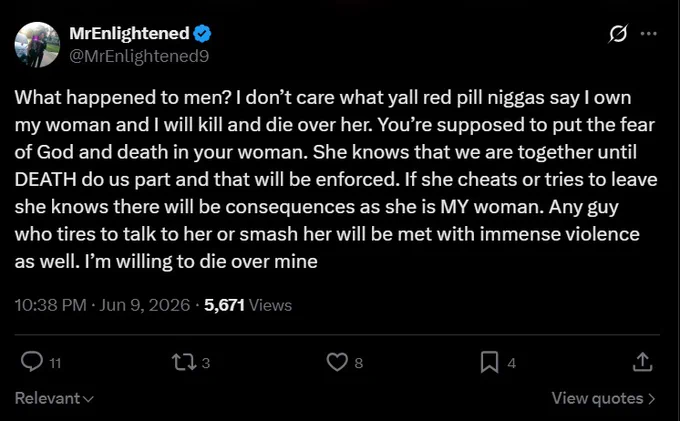Viewport: 680px width, 421px height.
Task: Open the @MrEnlightened9 handle link
Action: click(139, 56)
